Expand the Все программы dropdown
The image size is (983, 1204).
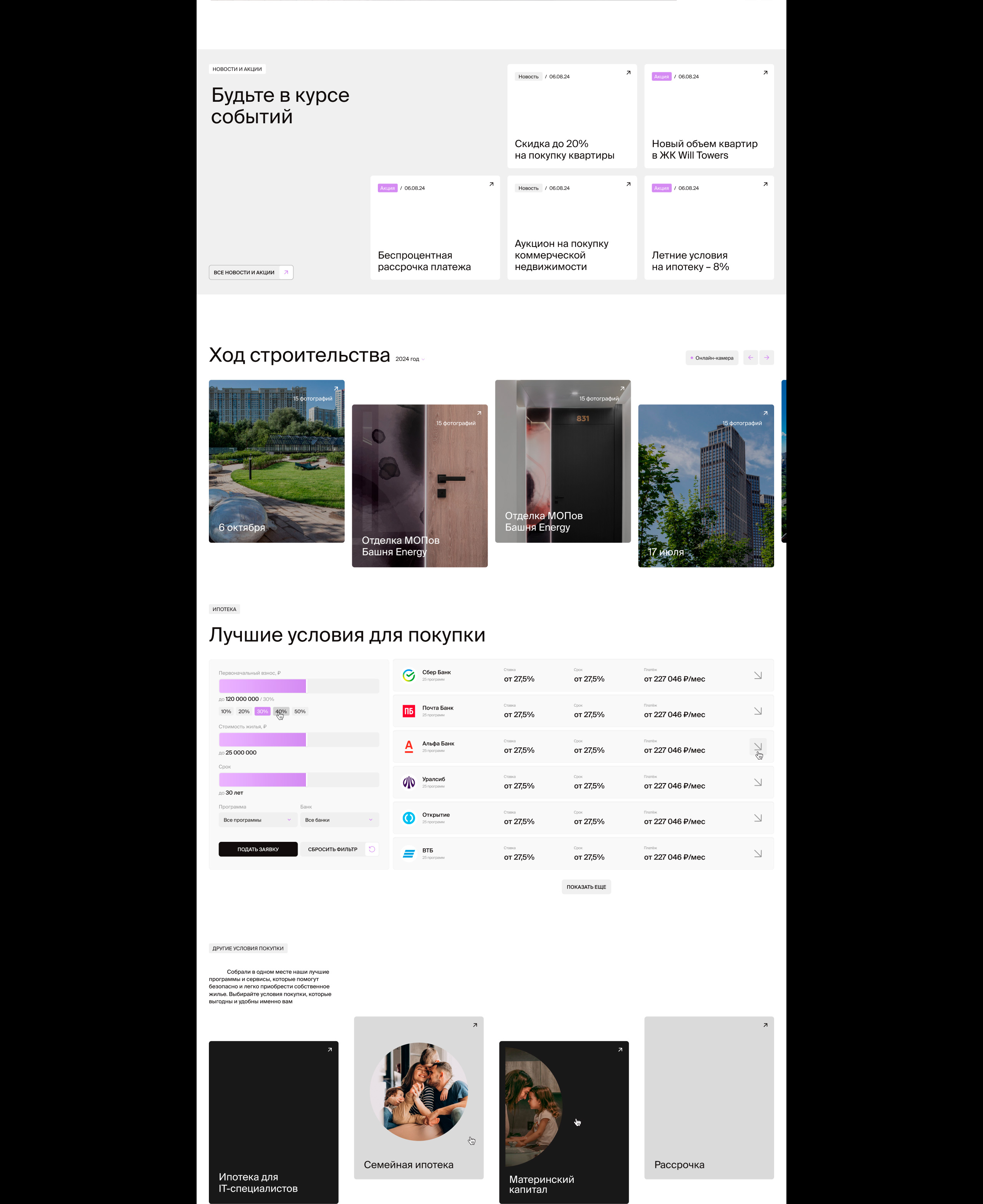[x=258, y=820]
